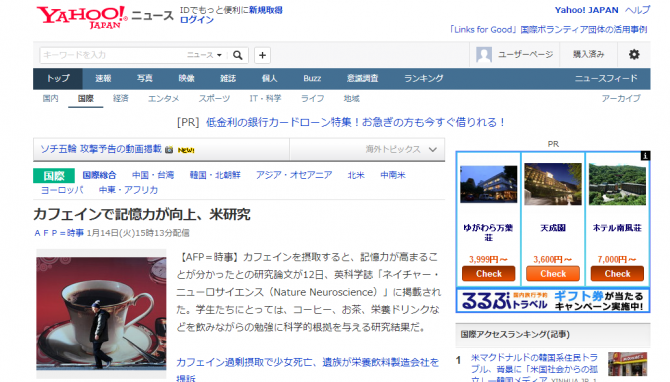Click Check under 天成園
This screenshot has height=382, width=670.
pyautogui.click(x=553, y=273)
